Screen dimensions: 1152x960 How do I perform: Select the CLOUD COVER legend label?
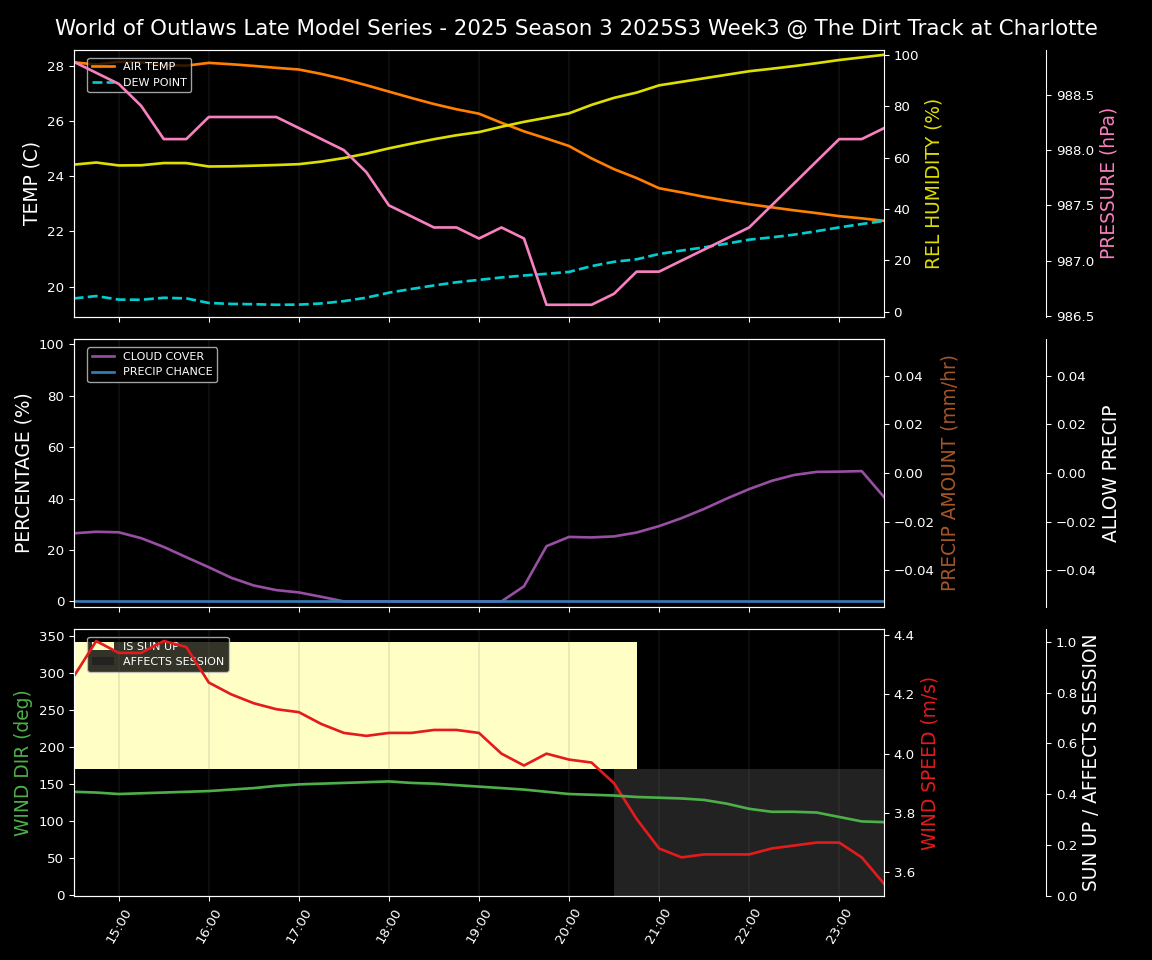click(163, 356)
